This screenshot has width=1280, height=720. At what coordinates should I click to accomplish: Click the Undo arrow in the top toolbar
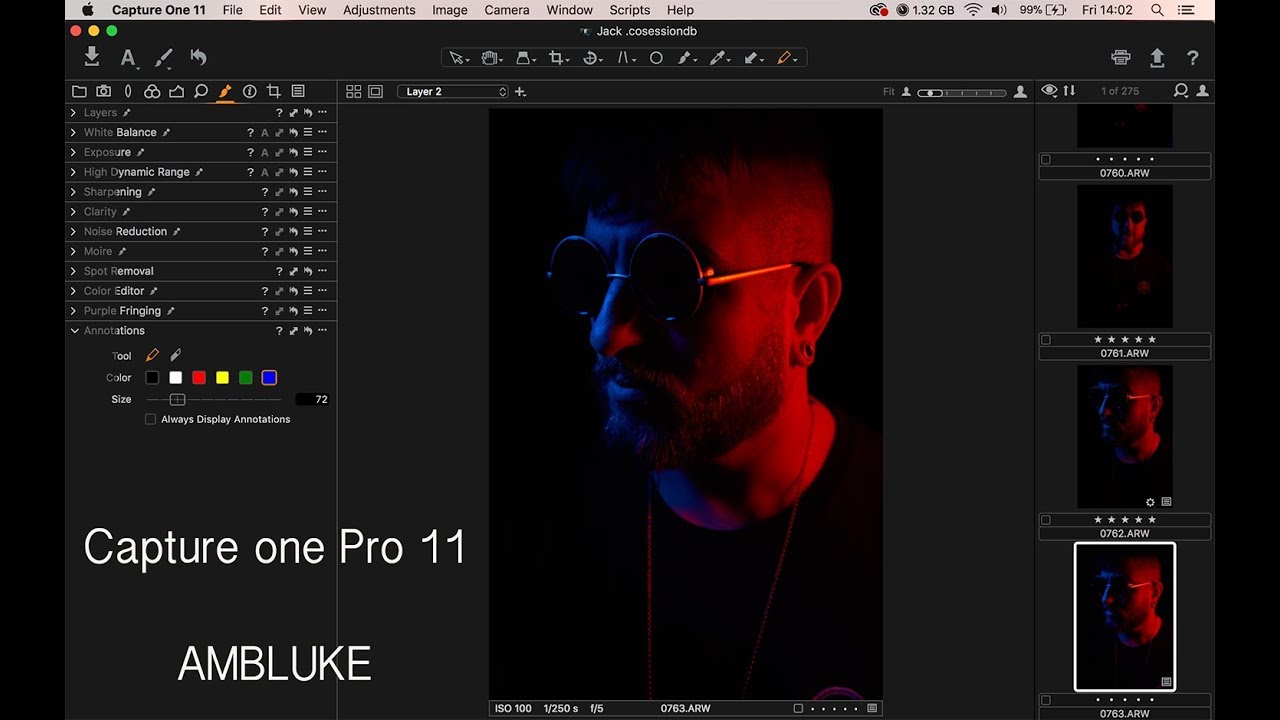[198, 57]
